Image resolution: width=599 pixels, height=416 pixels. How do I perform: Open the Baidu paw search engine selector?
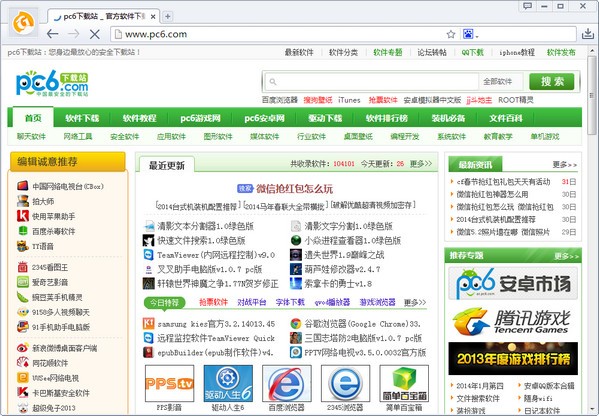click(470, 34)
